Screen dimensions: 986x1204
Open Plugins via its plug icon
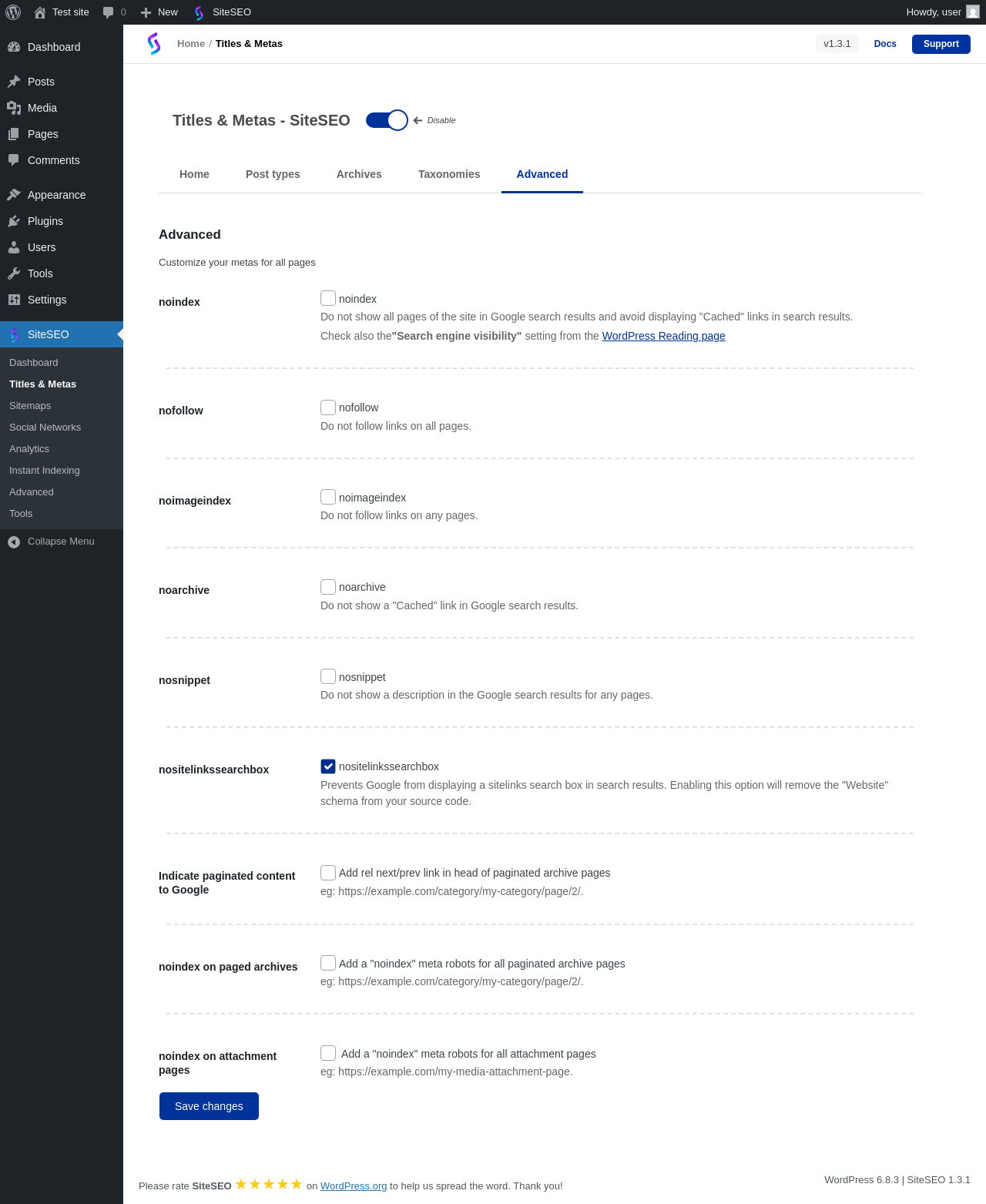tap(14, 221)
